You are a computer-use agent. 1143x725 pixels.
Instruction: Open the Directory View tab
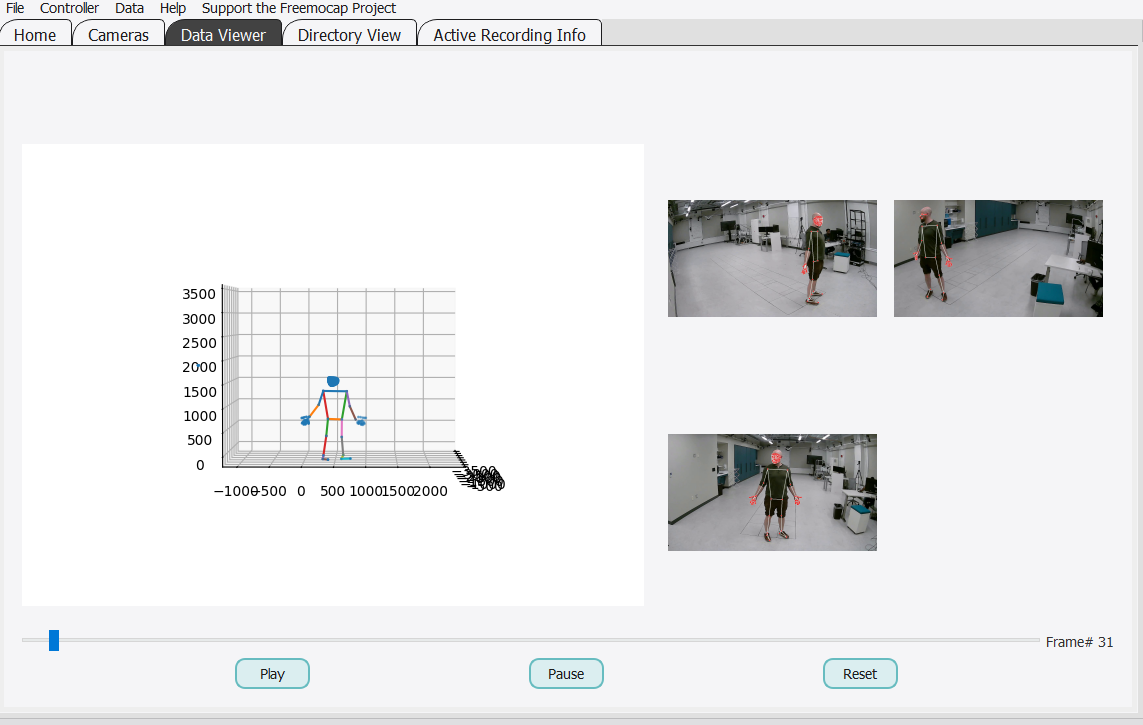tap(349, 35)
